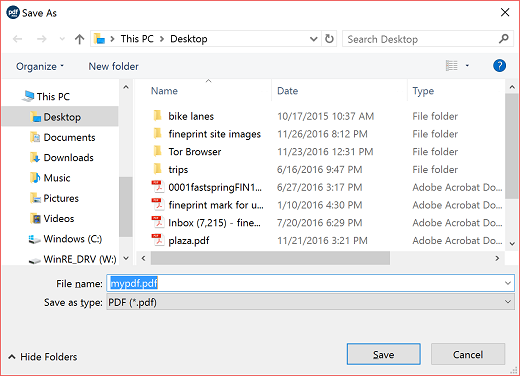Viewport: 520px width, 376px height.
Task: Open the recent locations dropdown arrow
Action: 62,39
